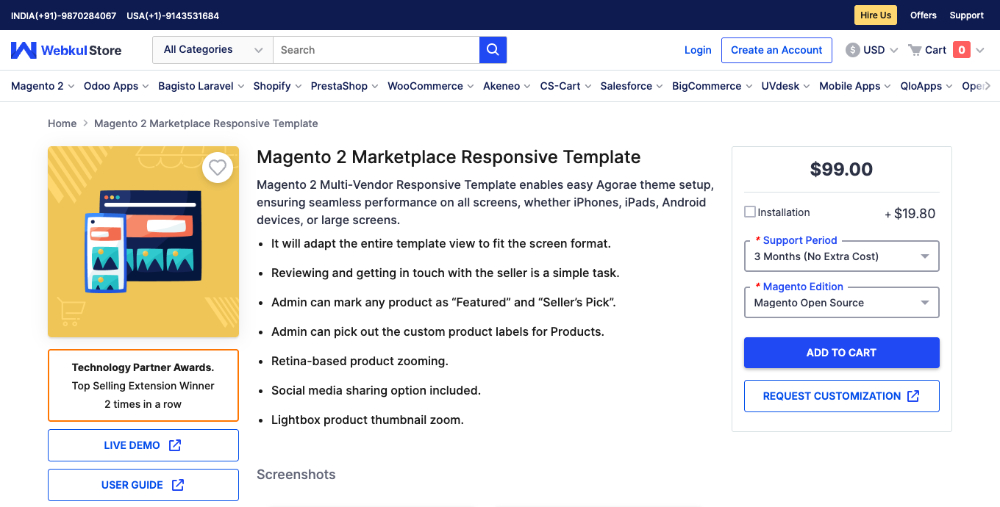The height and width of the screenshot is (507, 1000).
Task: Click Create an Account button
Action: (776, 50)
